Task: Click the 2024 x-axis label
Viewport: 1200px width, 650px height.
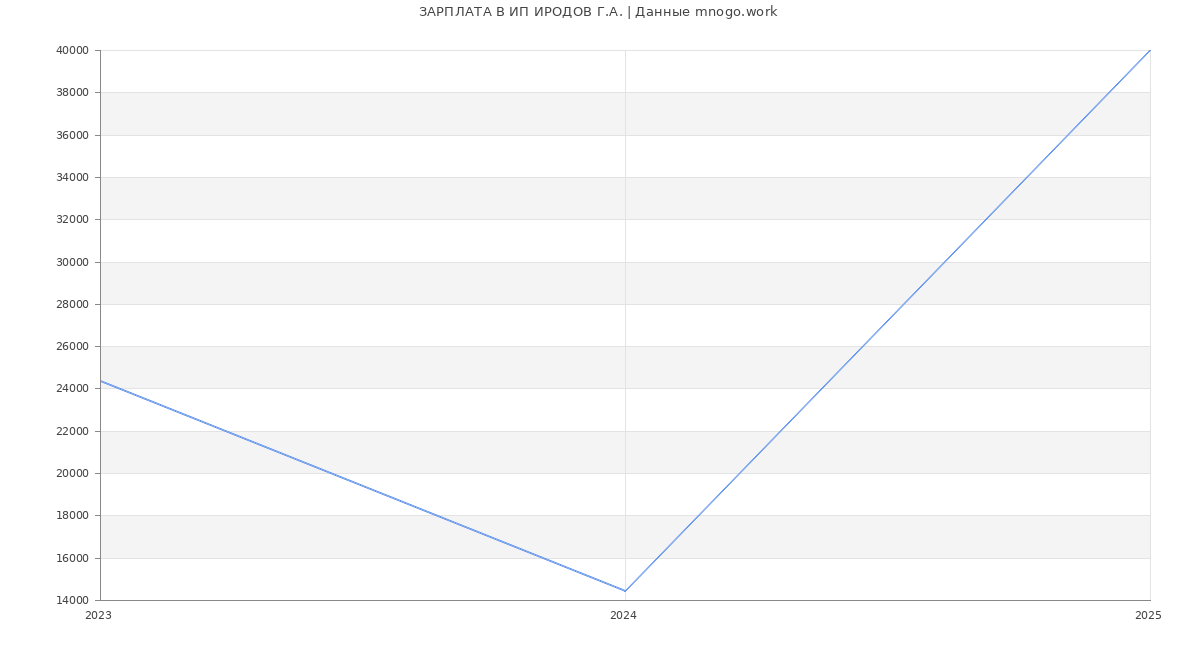Action: 623,616
